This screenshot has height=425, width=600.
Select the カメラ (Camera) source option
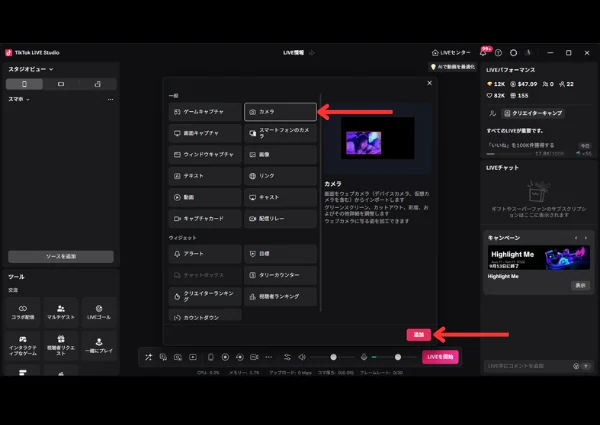click(x=280, y=112)
